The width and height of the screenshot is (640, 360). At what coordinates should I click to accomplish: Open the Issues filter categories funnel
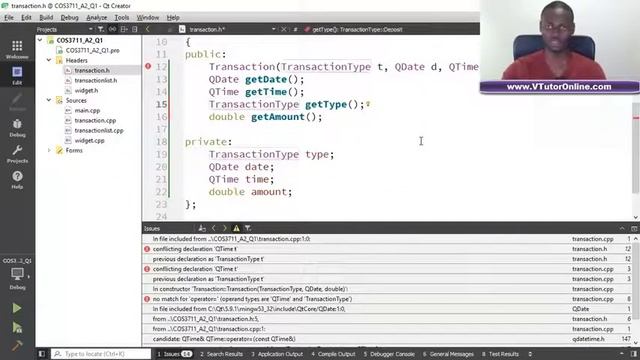coord(248,228)
